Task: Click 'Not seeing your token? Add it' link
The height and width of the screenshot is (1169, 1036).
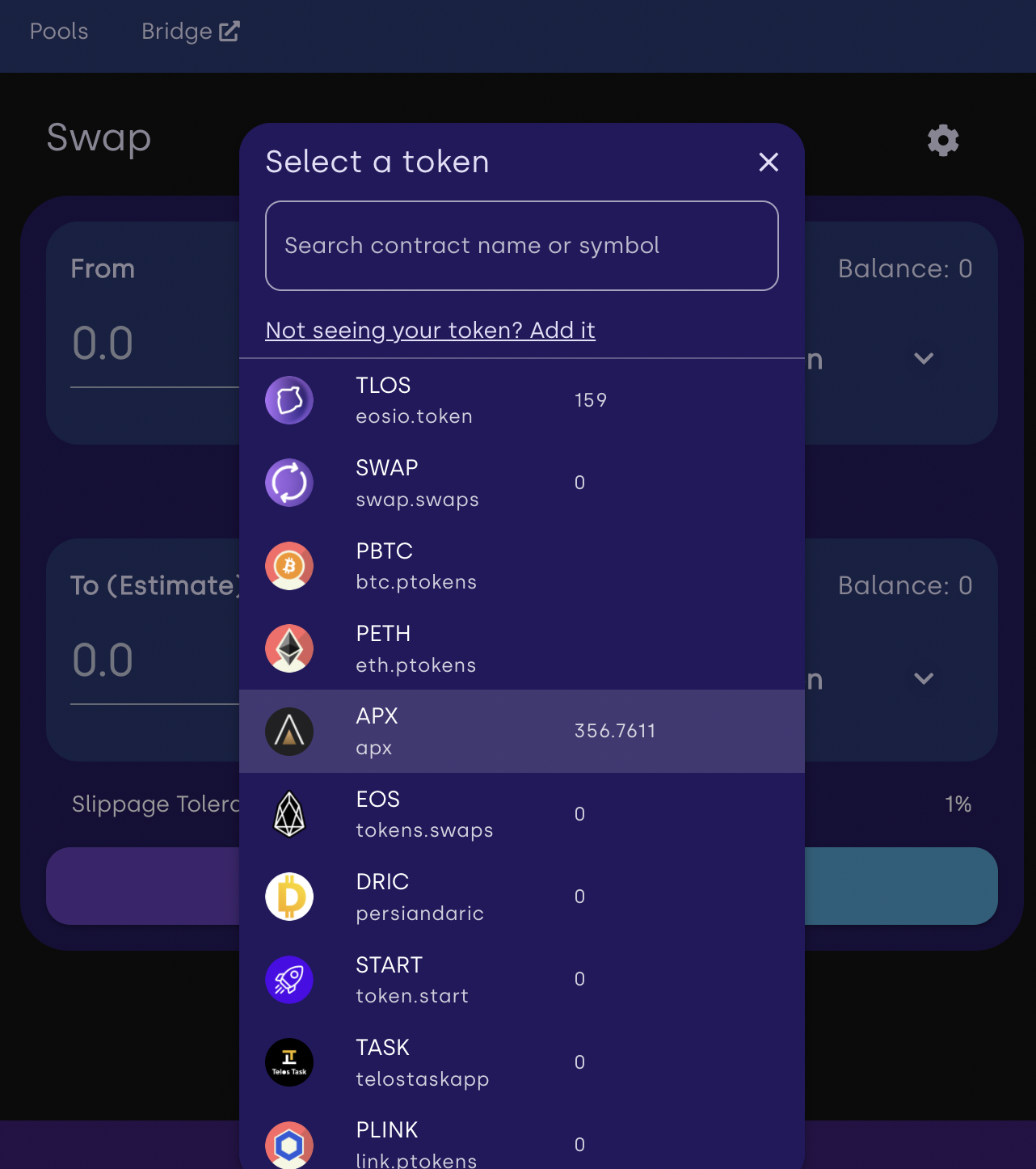Action: pos(430,330)
